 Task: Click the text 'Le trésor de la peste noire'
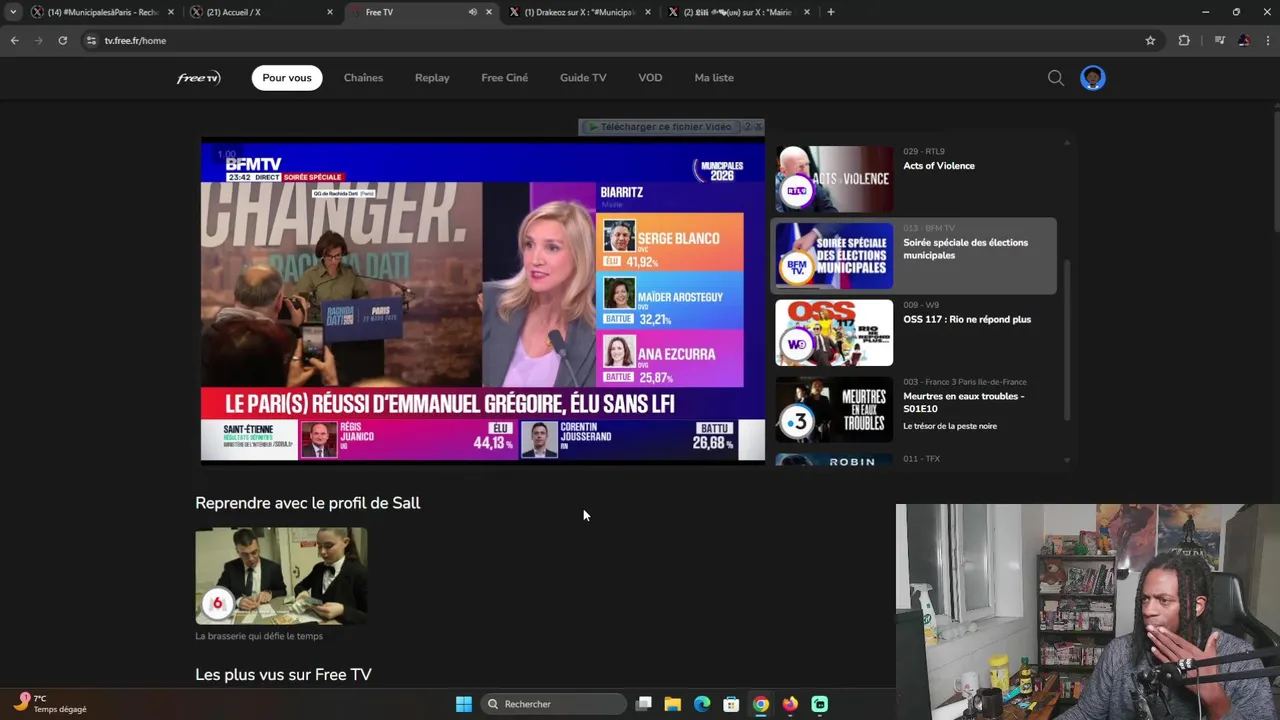point(950,426)
